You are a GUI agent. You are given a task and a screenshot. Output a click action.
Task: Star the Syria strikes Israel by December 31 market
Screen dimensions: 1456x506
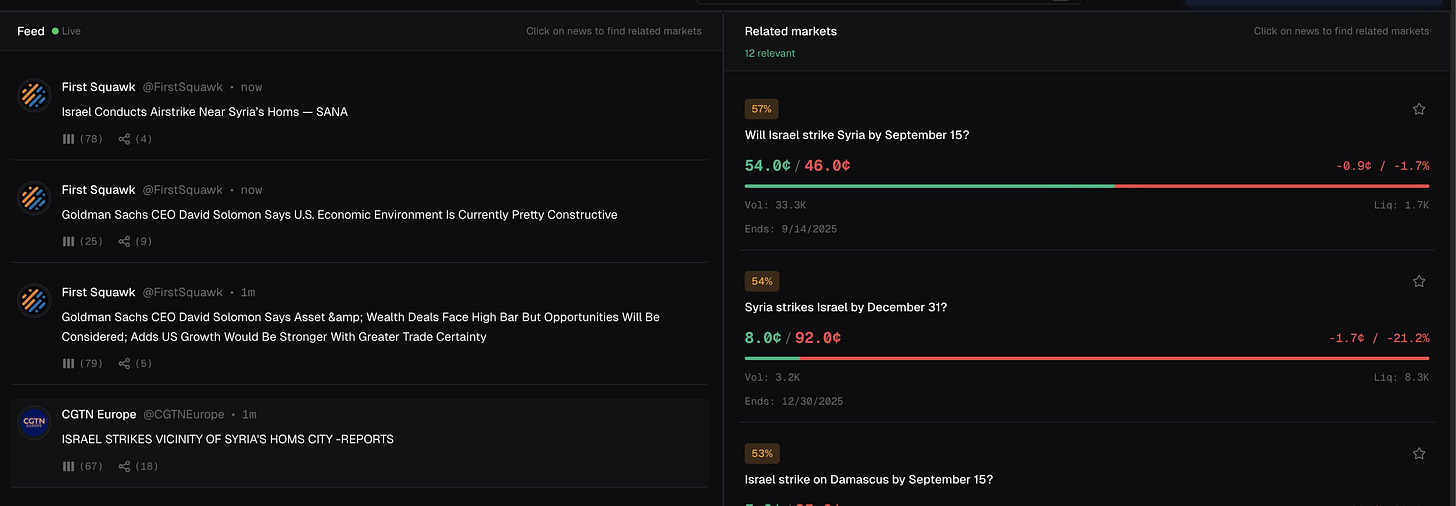point(1419,282)
